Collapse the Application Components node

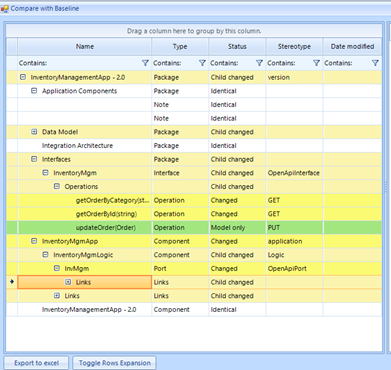point(34,91)
